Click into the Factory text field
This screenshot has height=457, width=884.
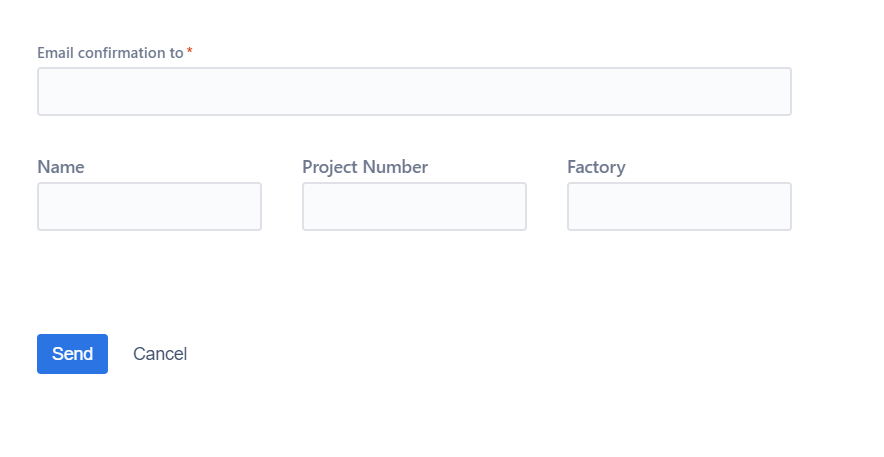click(x=679, y=206)
